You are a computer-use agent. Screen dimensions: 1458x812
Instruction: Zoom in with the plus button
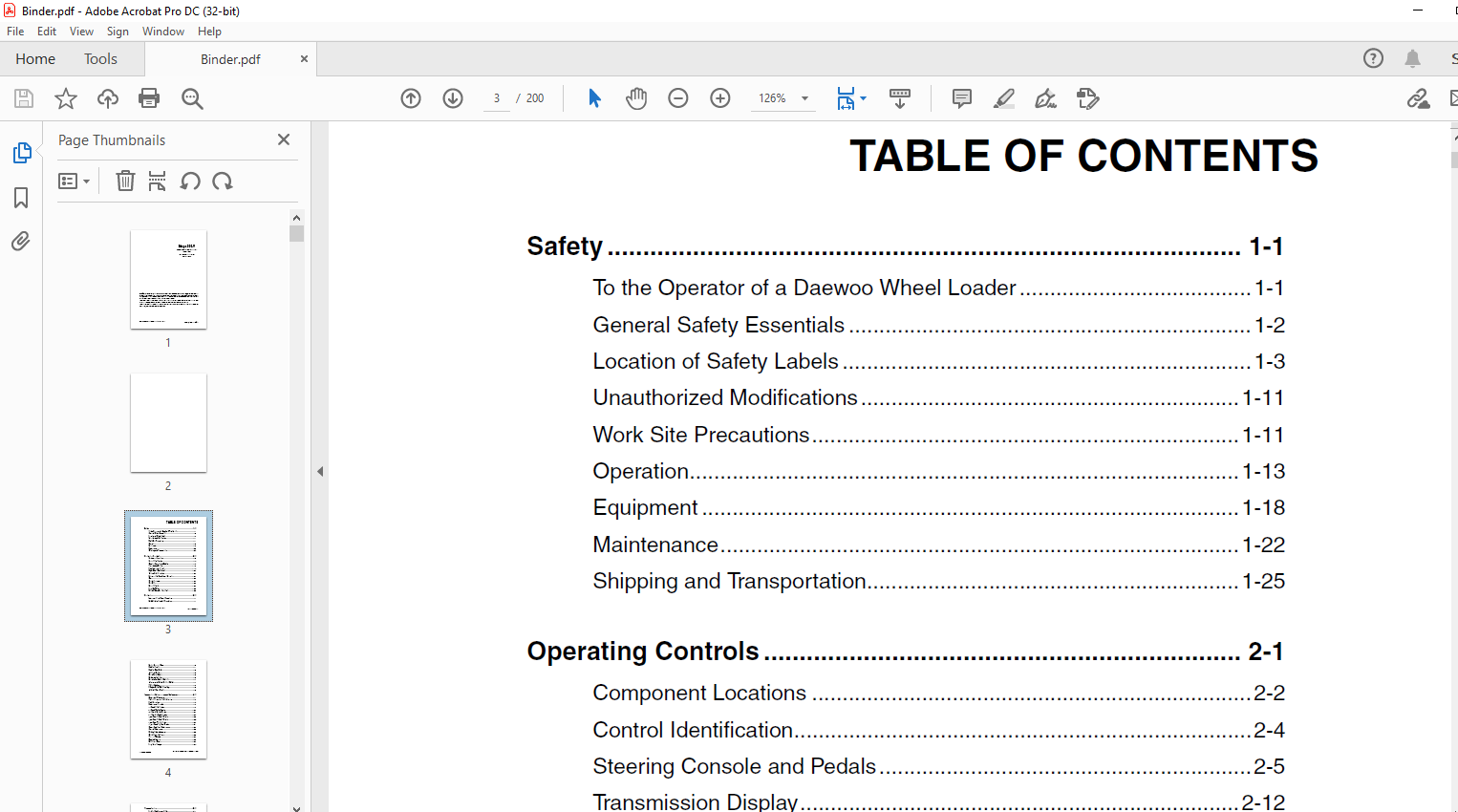point(720,98)
